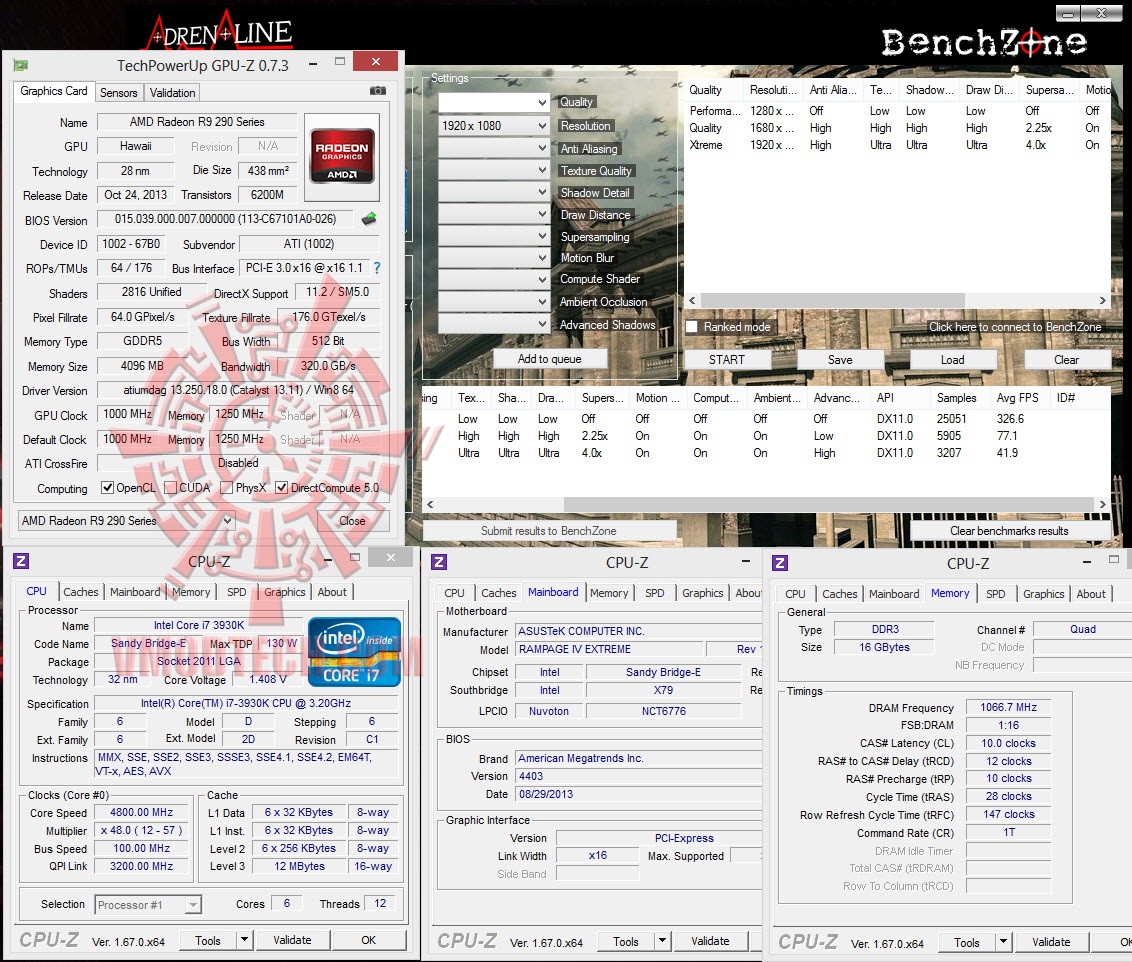The width and height of the screenshot is (1132, 962).
Task: Switch to the Validation tab in GPU-Z
Action: pyautogui.click(x=173, y=92)
